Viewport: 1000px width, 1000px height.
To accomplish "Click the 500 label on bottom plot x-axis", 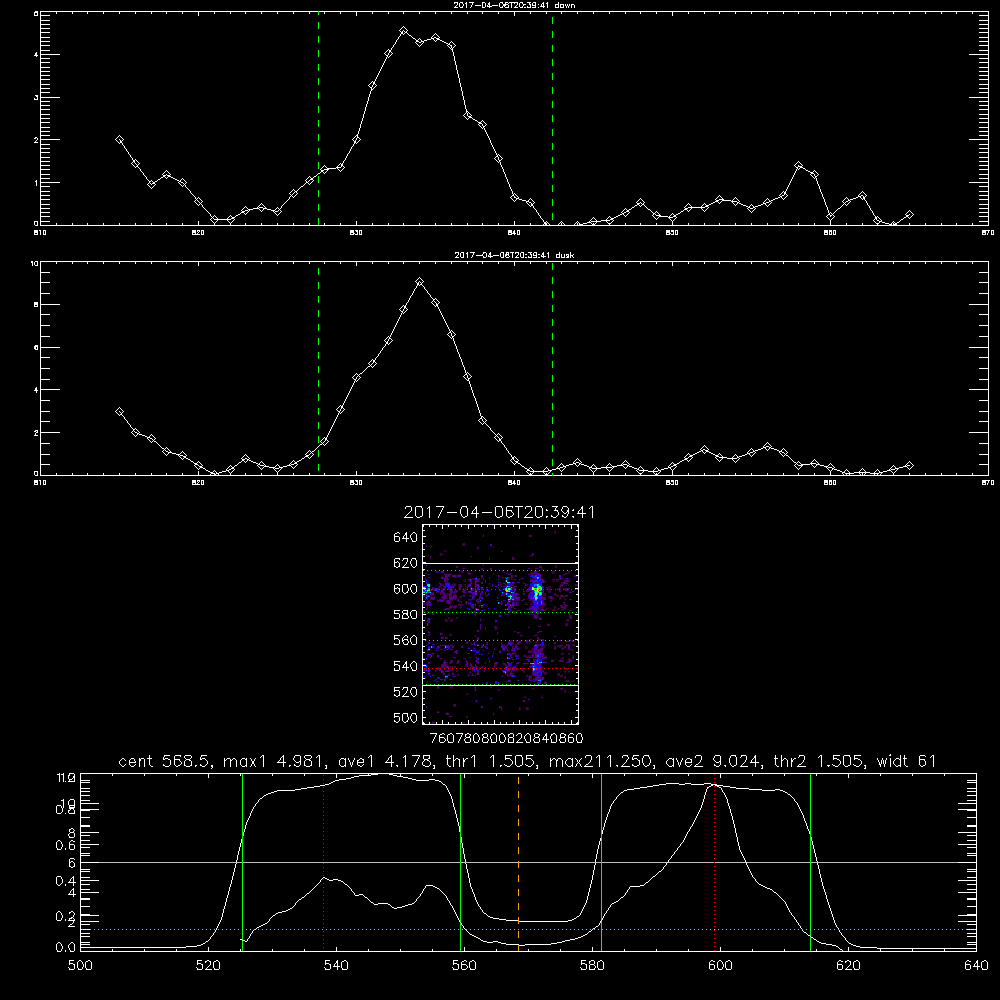I will pos(80,966).
